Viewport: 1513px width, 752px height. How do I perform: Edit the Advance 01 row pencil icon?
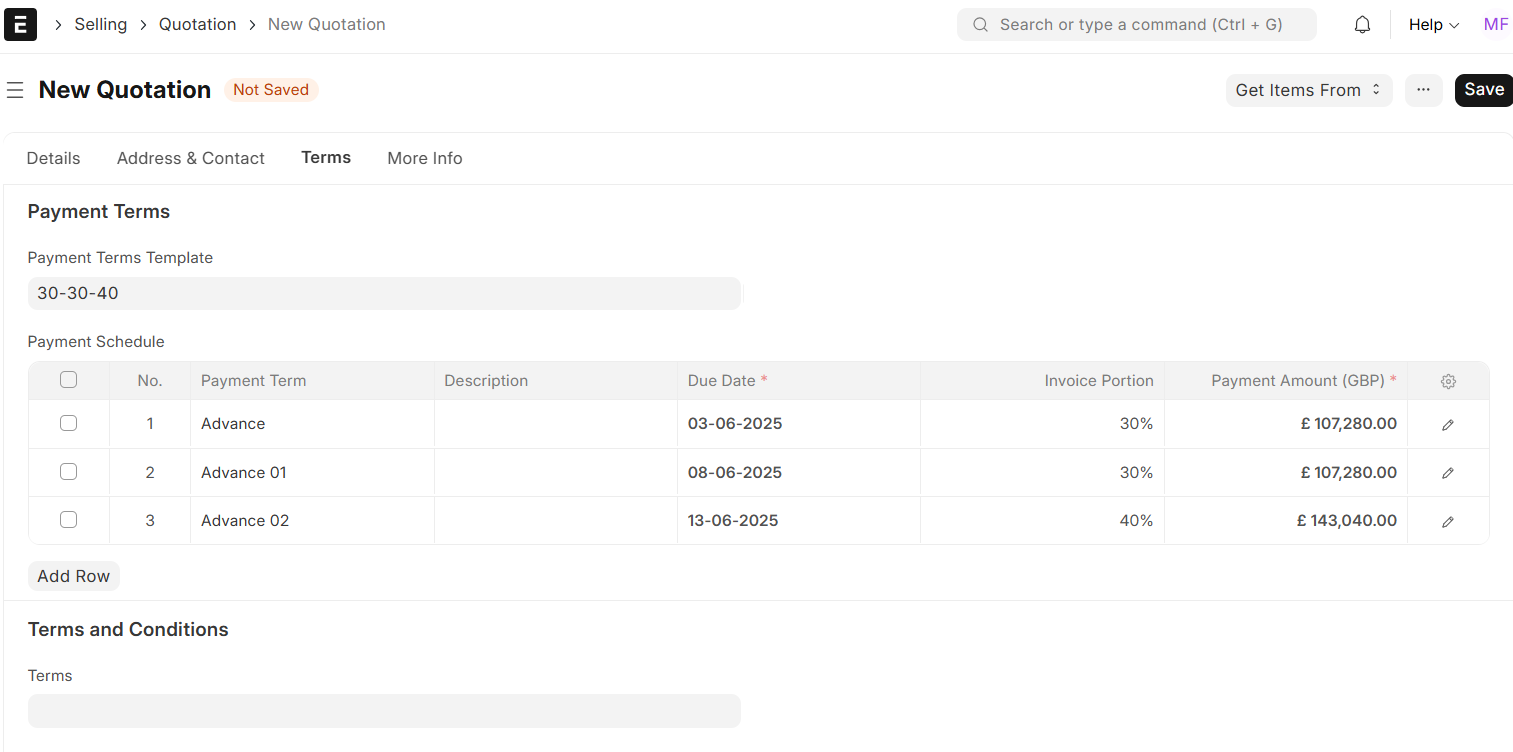pyautogui.click(x=1448, y=473)
